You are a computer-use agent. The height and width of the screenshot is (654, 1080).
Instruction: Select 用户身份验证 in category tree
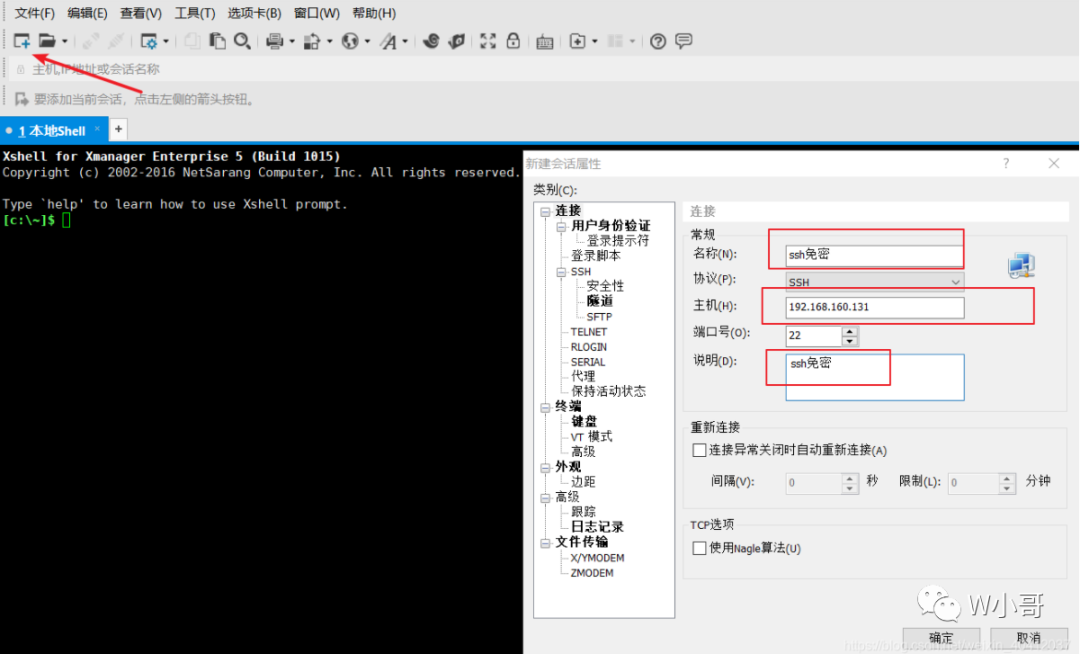610,226
